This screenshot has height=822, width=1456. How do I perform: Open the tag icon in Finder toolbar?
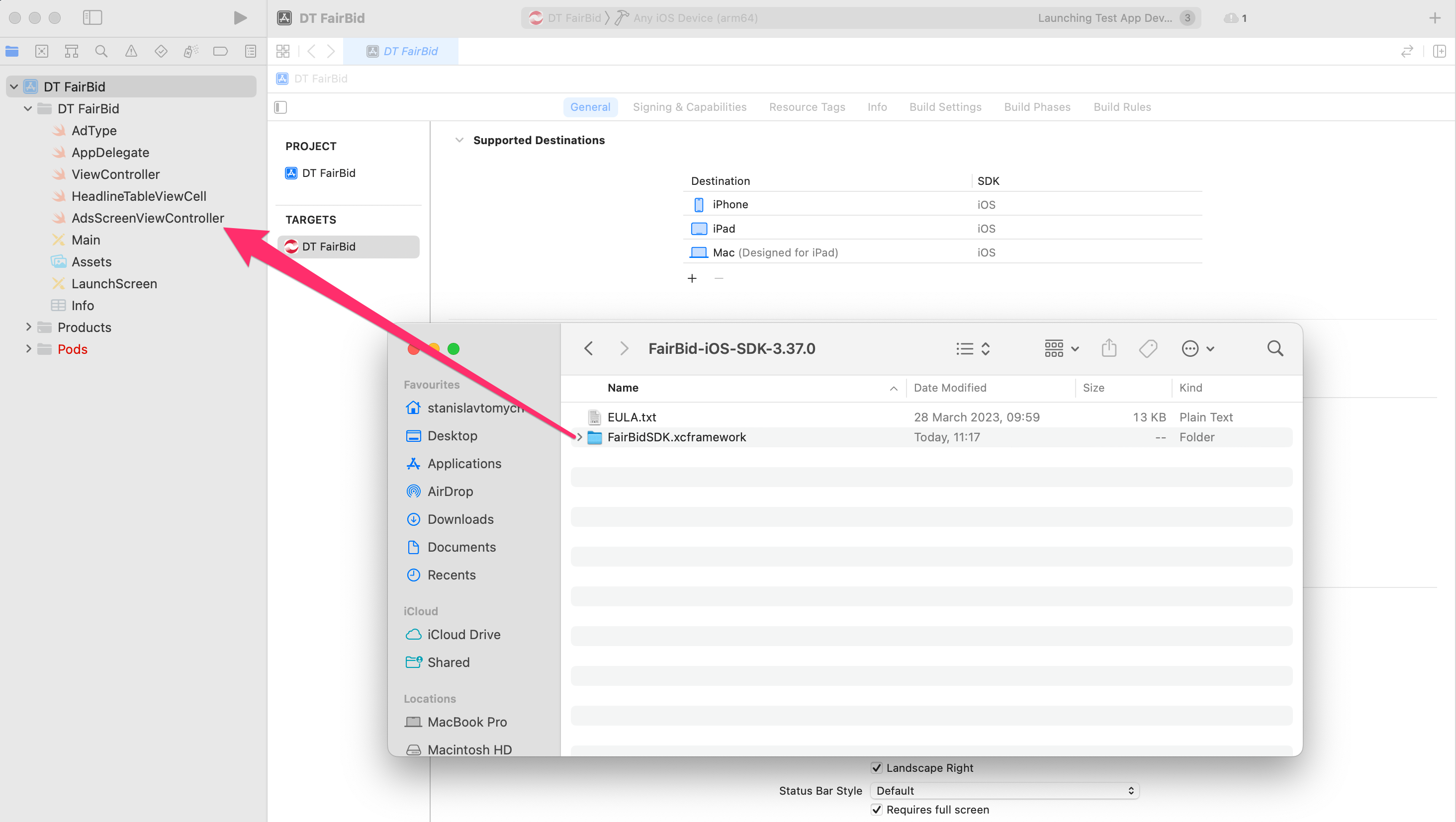[1148, 348]
